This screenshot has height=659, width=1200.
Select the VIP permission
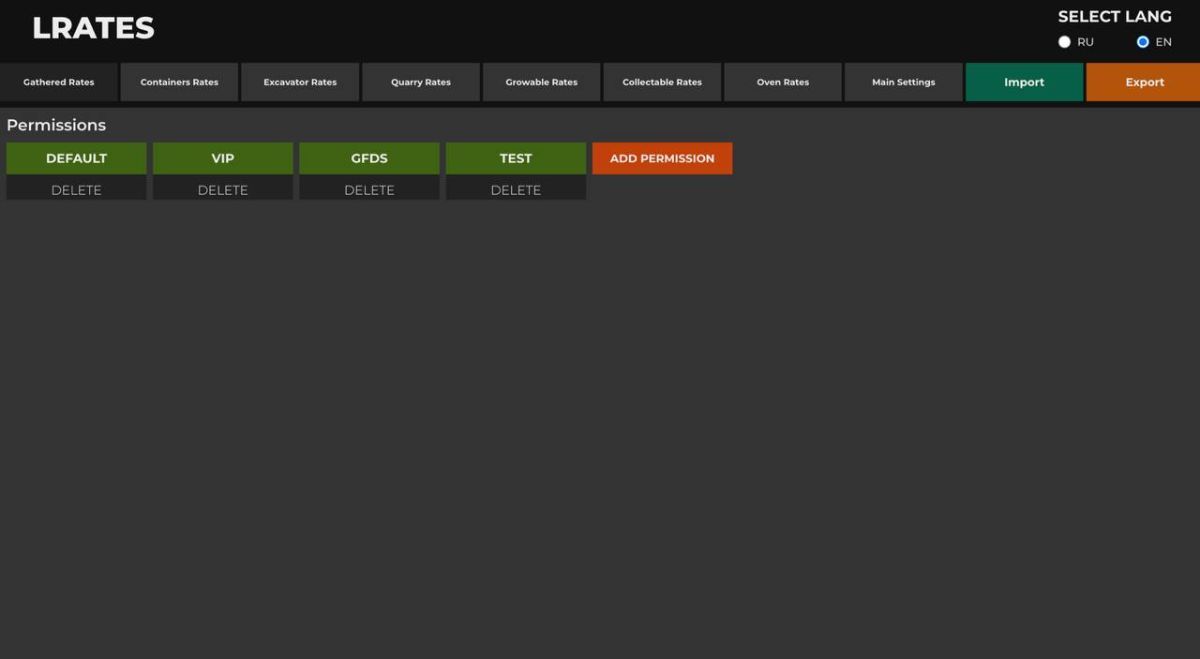coord(223,158)
